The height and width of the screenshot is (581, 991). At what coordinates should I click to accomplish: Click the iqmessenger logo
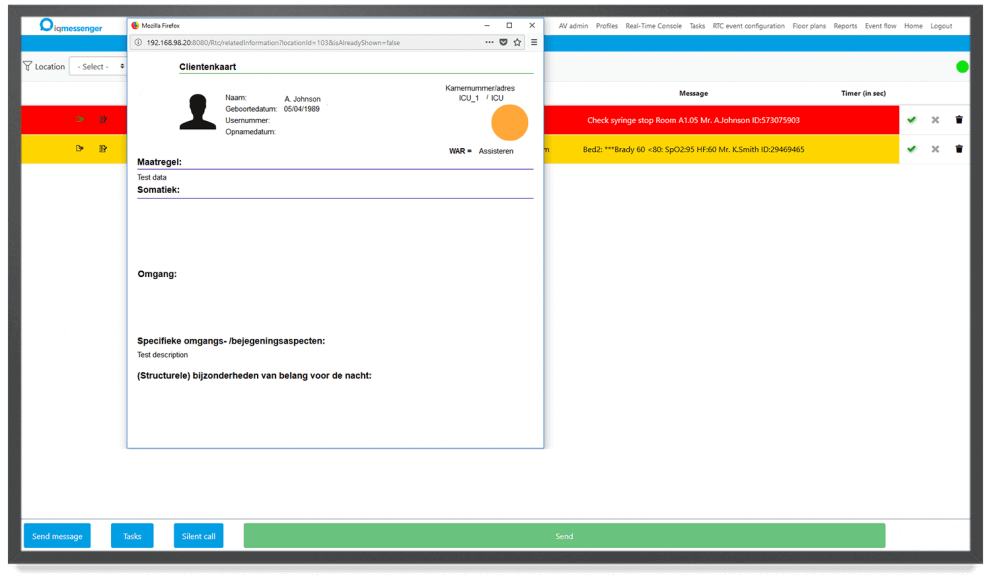(70, 26)
